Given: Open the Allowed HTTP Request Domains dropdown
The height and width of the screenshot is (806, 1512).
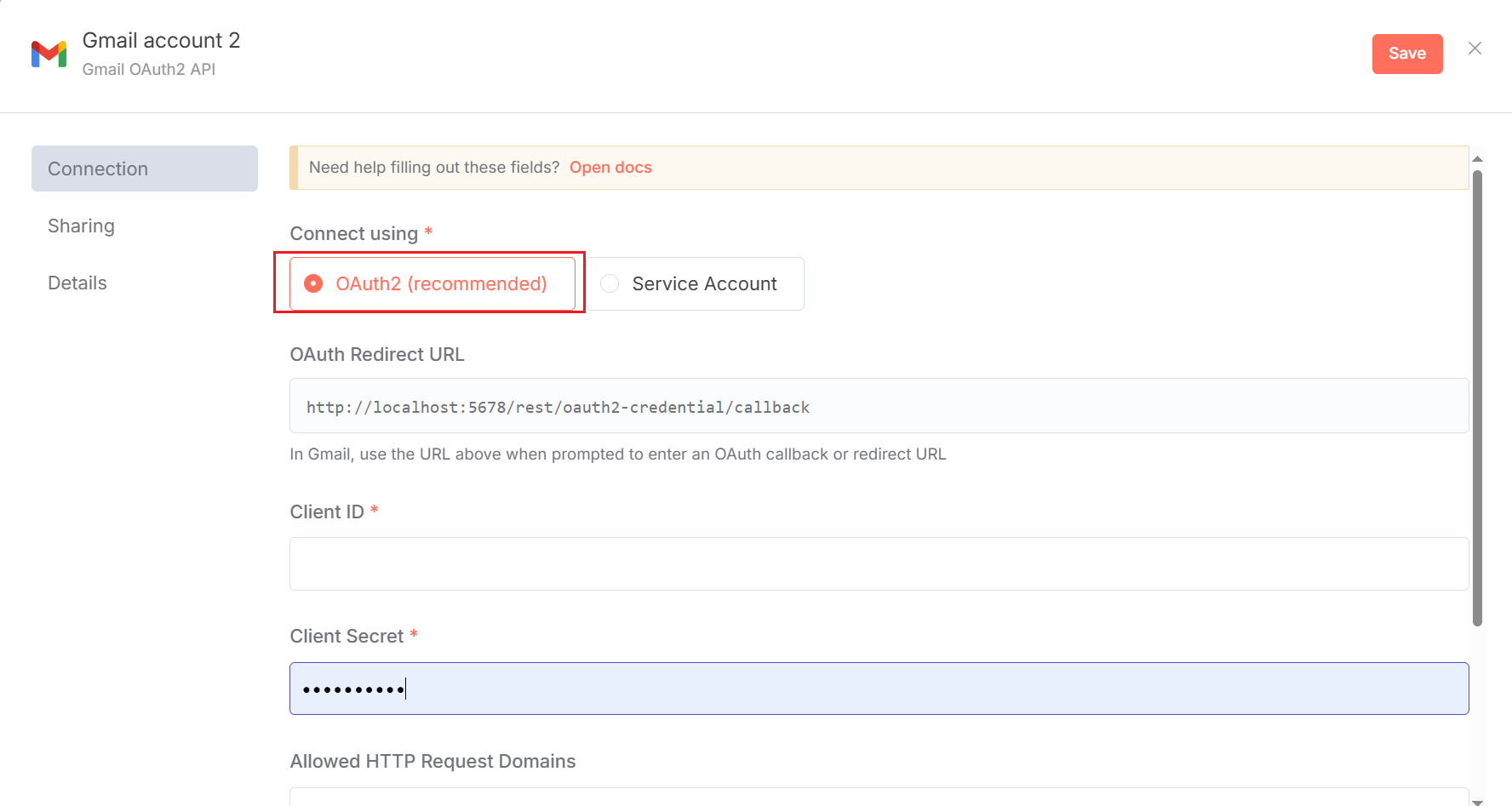Looking at the screenshot, I should [879, 796].
